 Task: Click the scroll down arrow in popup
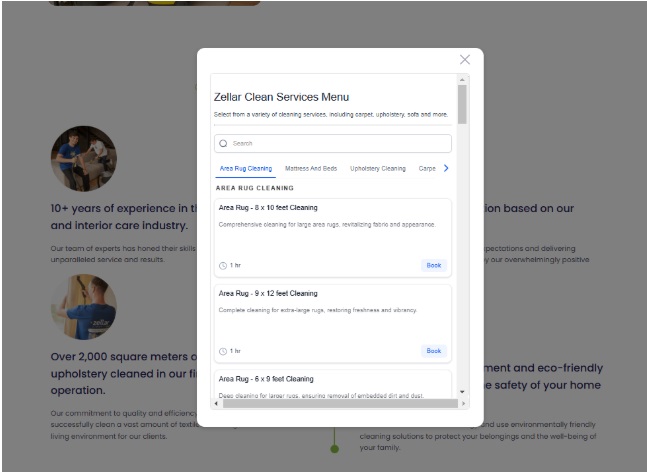pyautogui.click(x=462, y=392)
